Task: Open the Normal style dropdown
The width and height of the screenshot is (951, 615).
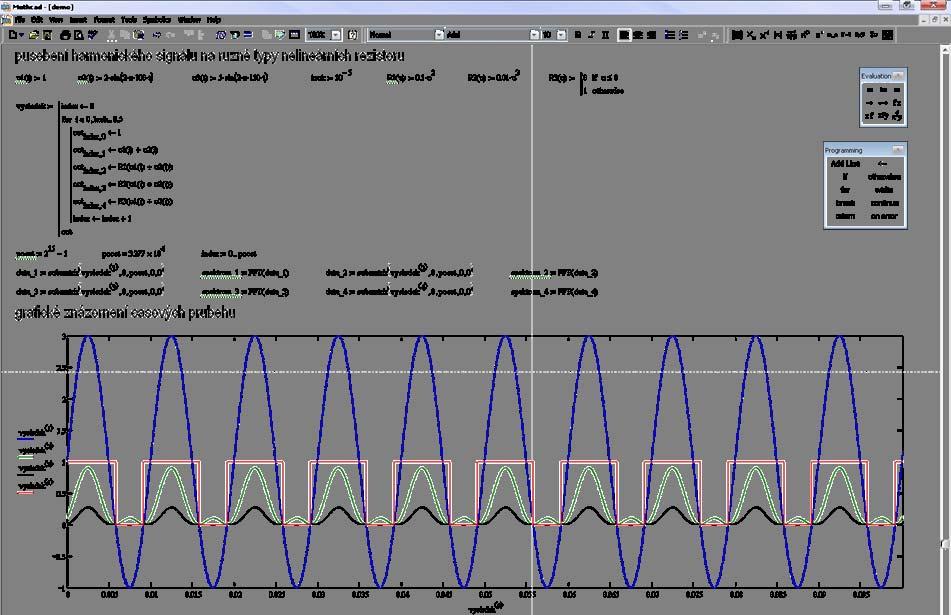Action: pyautogui.click(x=439, y=35)
